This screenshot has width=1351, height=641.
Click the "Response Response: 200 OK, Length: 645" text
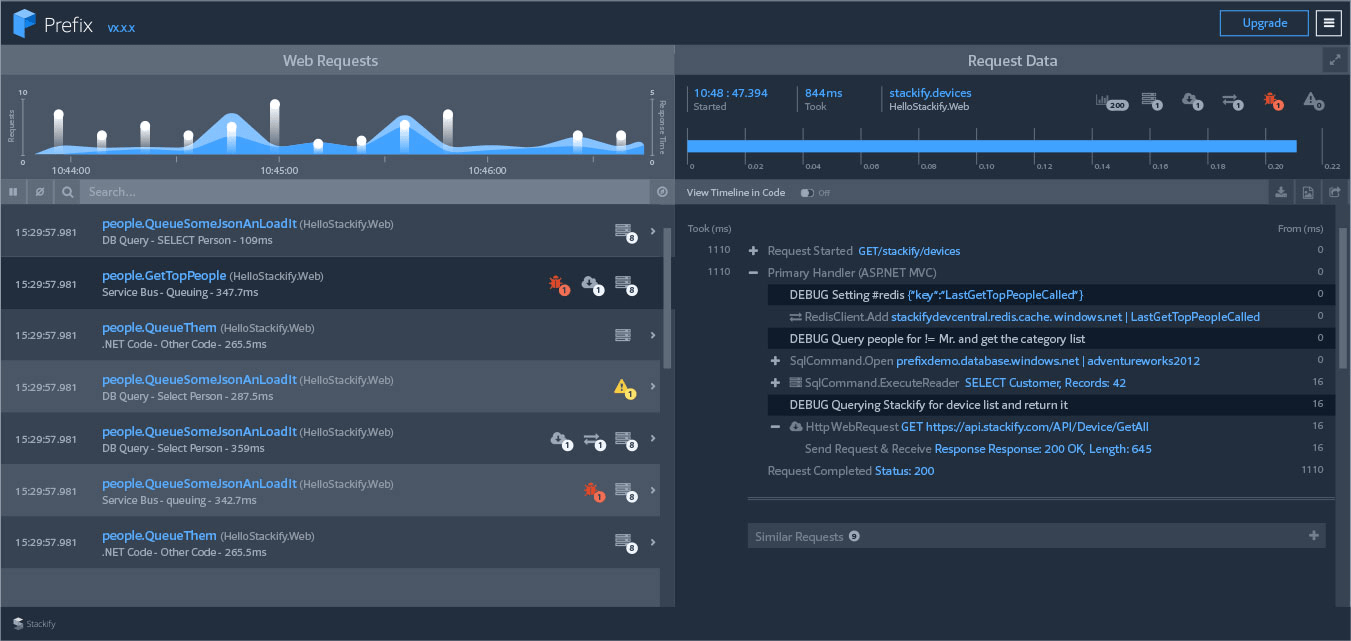click(x=1043, y=449)
